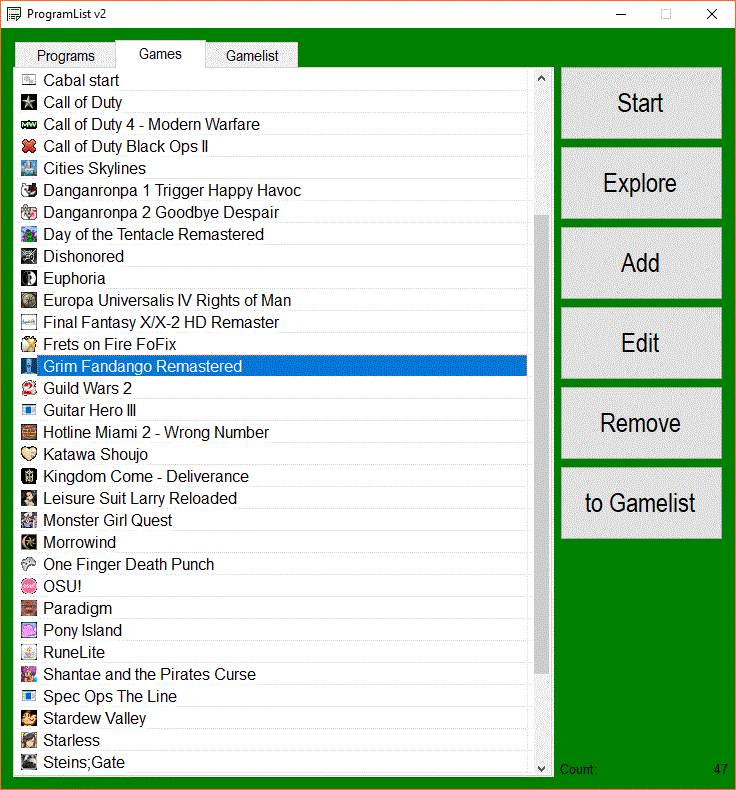Select the Morrowind icon
Screen dimensions: 736x790
click(x=29, y=542)
